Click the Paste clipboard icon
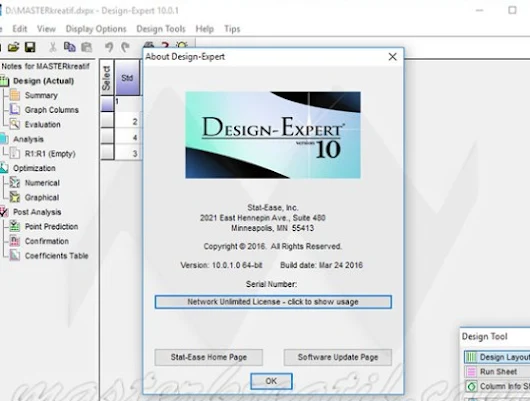 [87, 47]
